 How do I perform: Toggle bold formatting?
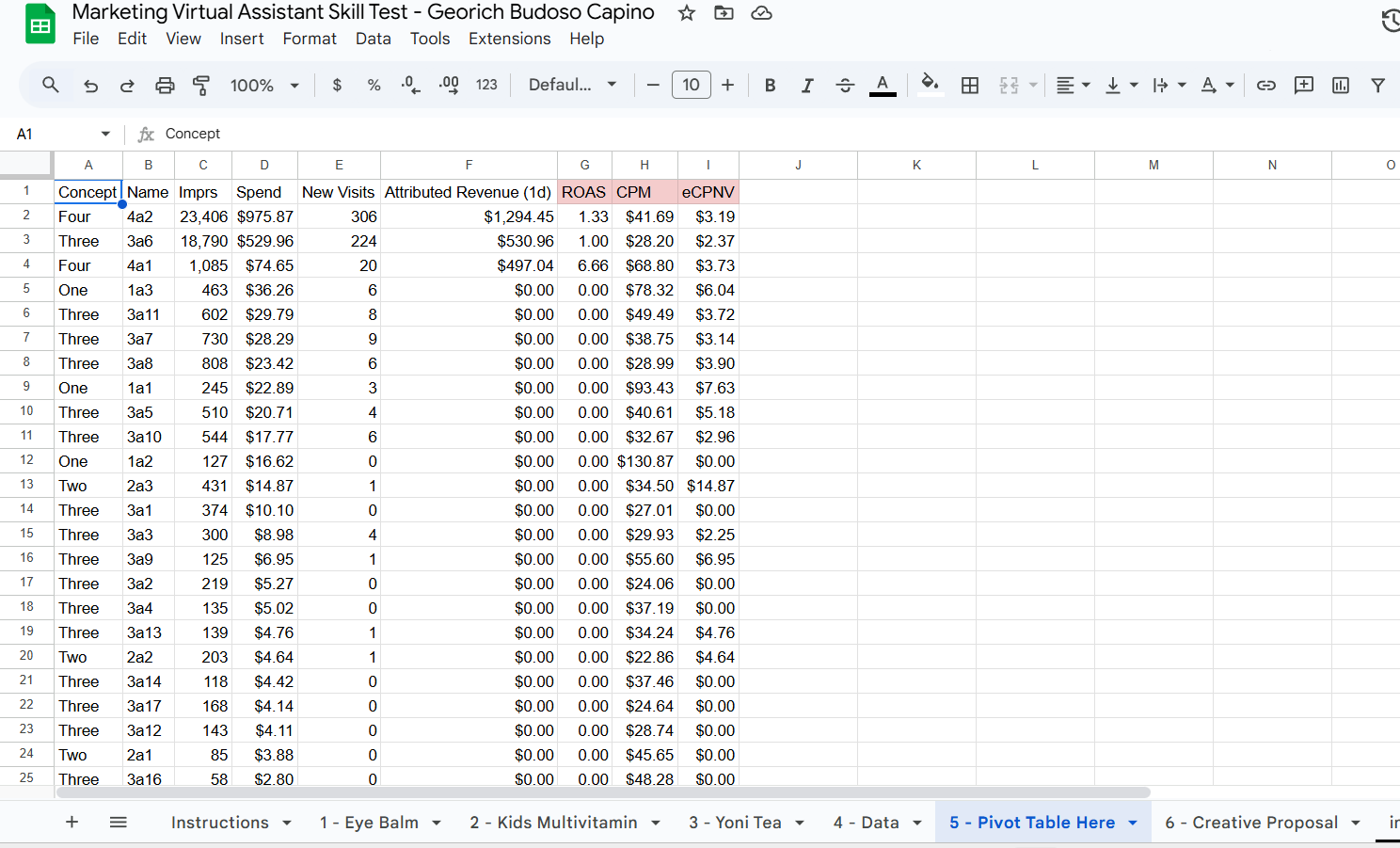click(770, 86)
